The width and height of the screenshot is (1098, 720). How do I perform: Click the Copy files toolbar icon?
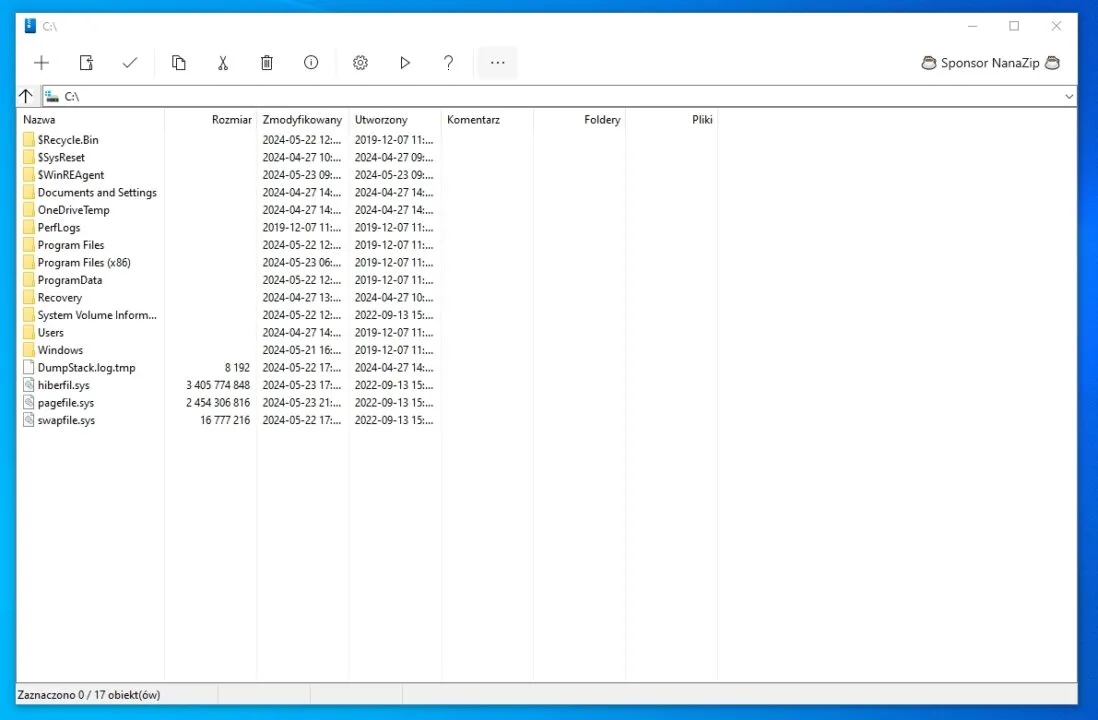pyautogui.click(x=178, y=63)
